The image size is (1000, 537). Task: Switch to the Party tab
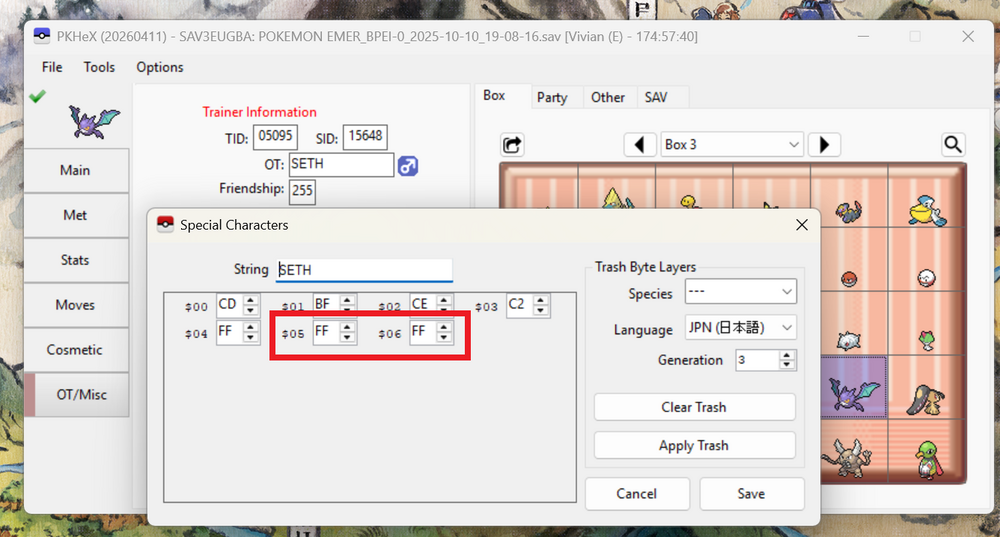552,97
